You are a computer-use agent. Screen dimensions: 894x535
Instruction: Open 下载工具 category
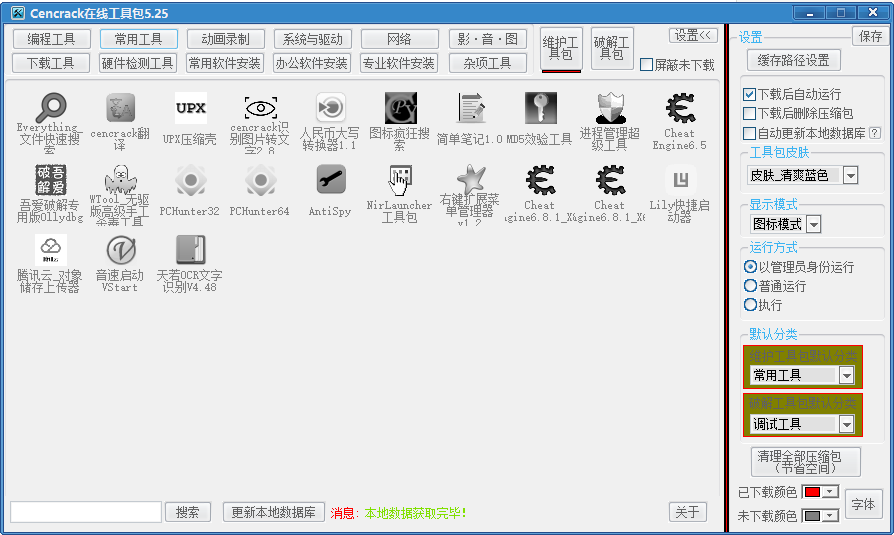51,63
